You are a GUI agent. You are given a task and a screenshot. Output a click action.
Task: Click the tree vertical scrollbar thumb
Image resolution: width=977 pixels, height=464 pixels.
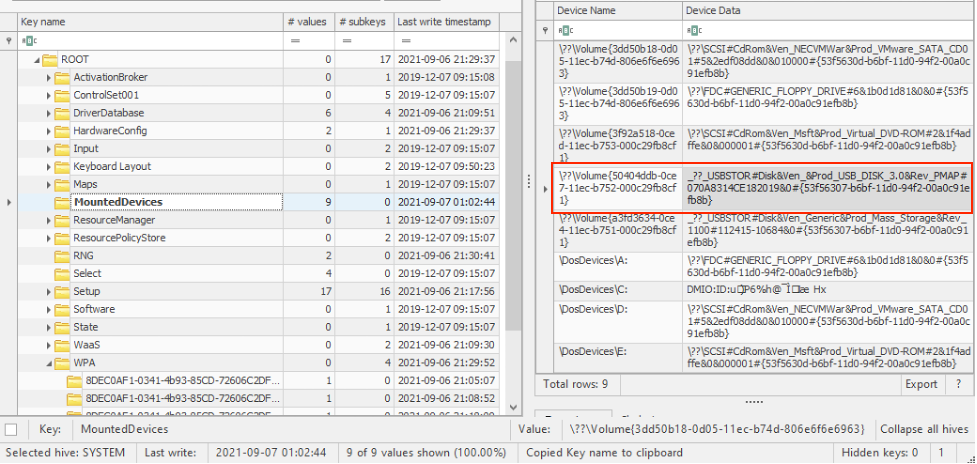pyautogui.click(x=513, y=196)
